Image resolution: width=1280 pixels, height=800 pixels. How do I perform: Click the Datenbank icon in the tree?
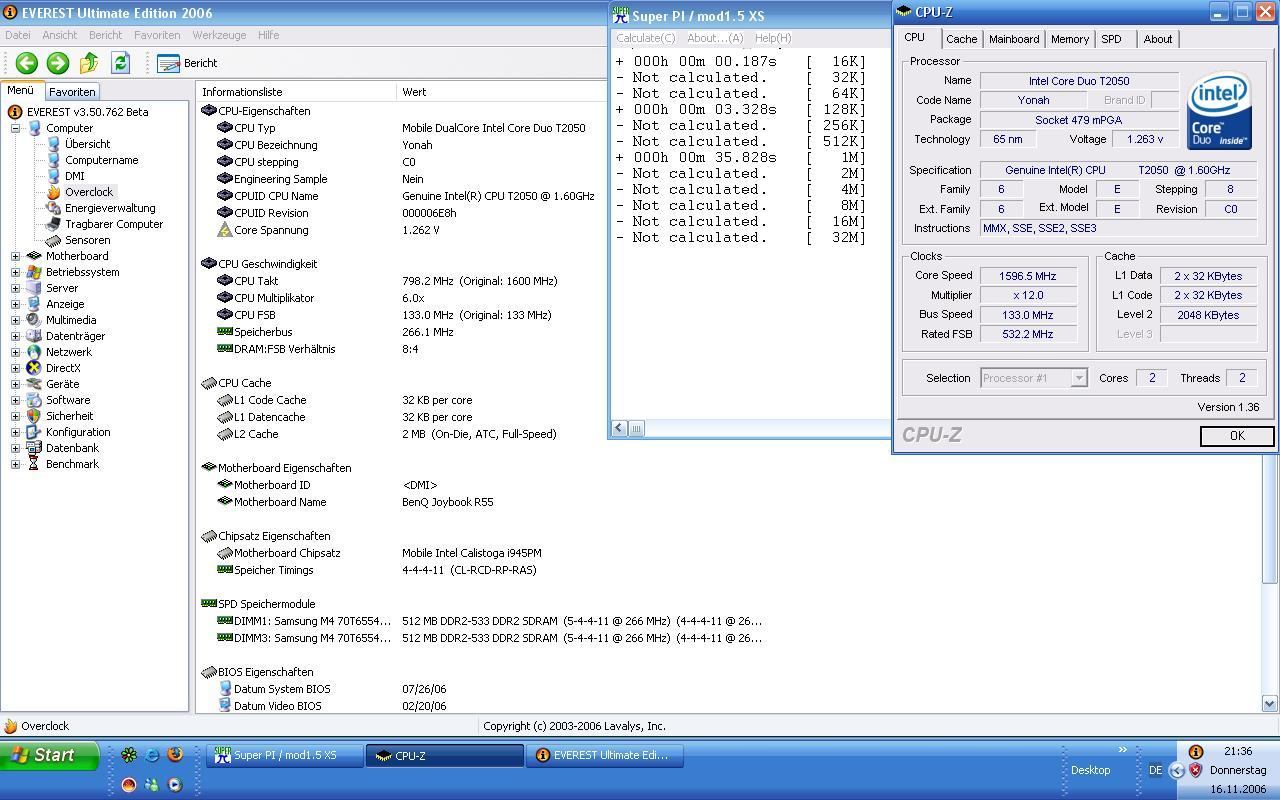click(34, 448)
